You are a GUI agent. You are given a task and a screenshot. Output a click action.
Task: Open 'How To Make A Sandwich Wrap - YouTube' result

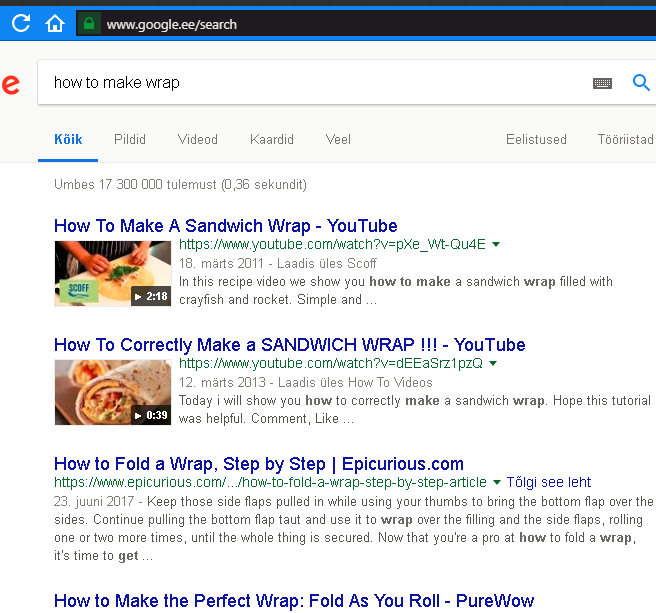pos(226,226)
